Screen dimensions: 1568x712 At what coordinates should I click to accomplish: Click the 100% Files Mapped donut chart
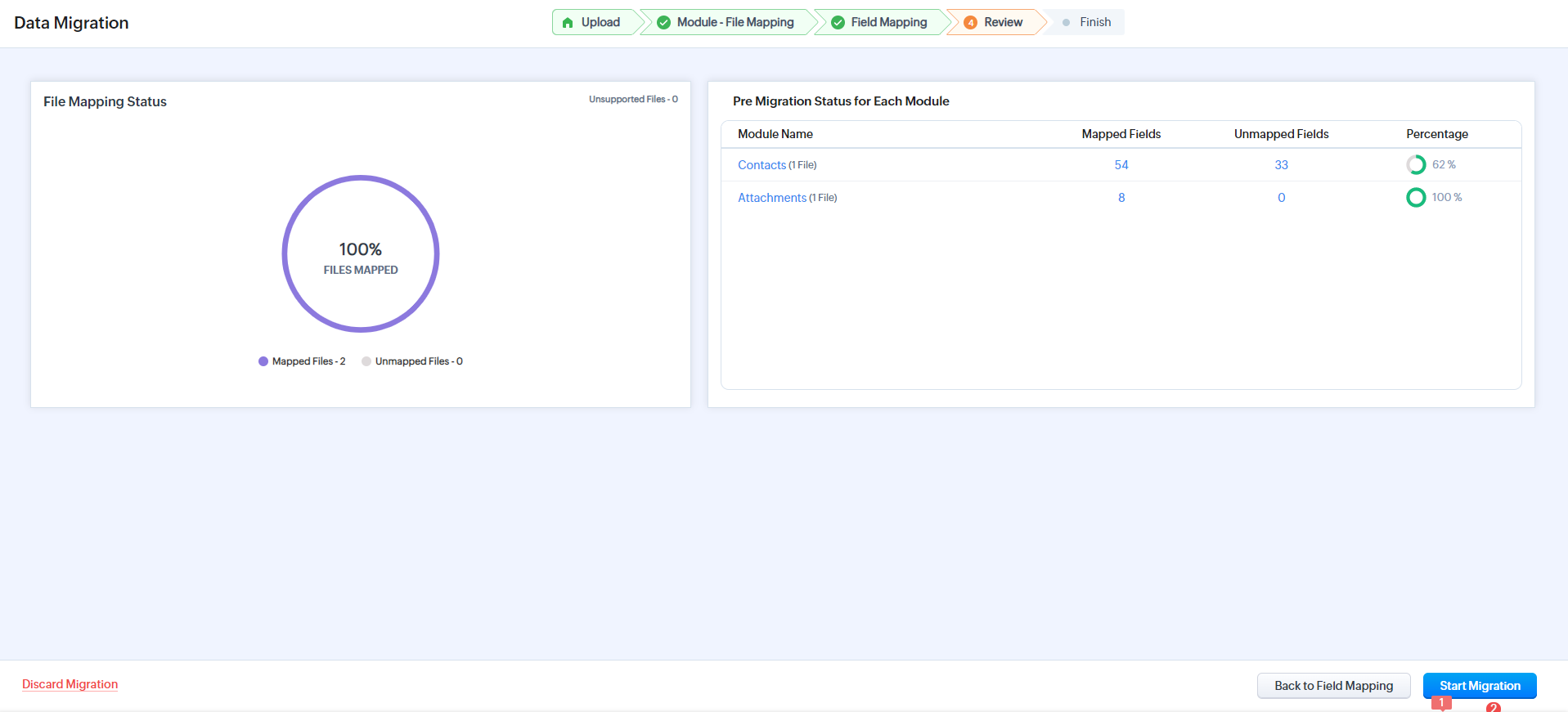[x=361, y=254]
